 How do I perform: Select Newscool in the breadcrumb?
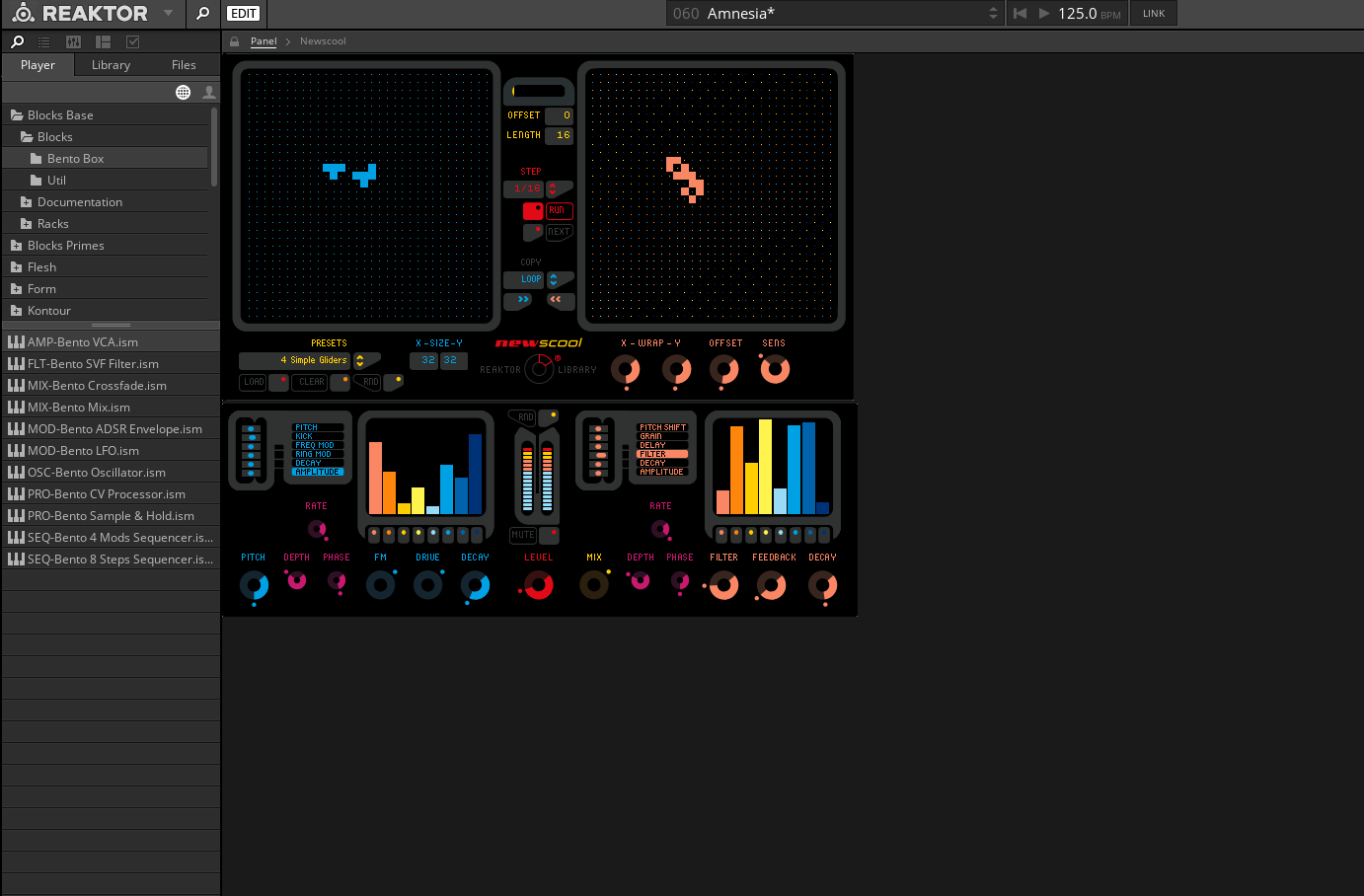coord(323,41)
